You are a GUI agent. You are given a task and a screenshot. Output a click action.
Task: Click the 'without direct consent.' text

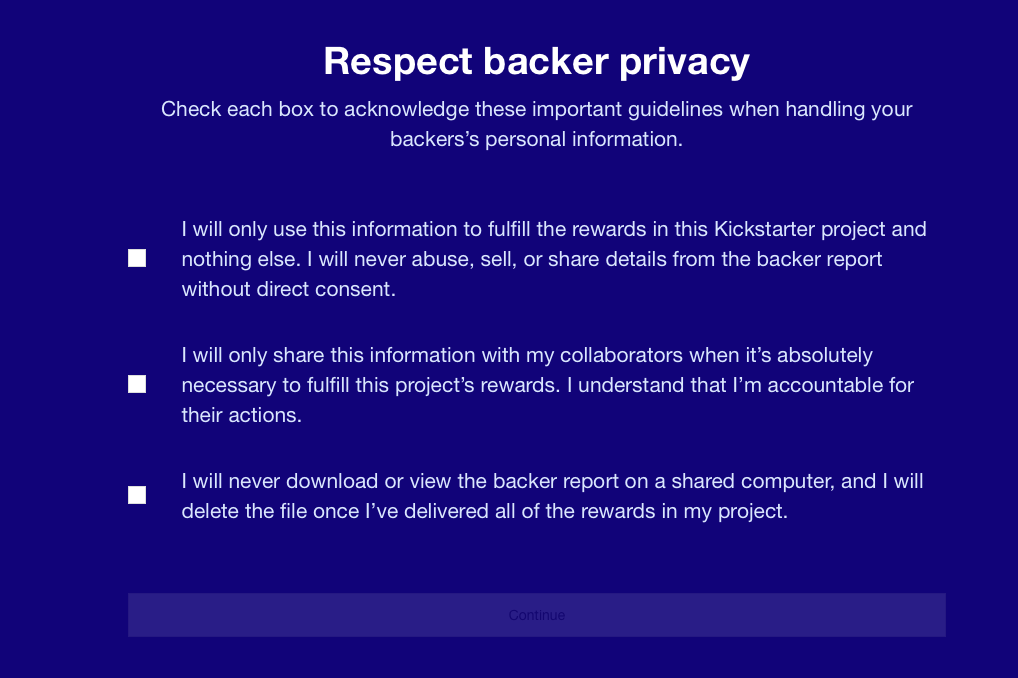pos(289,290)
